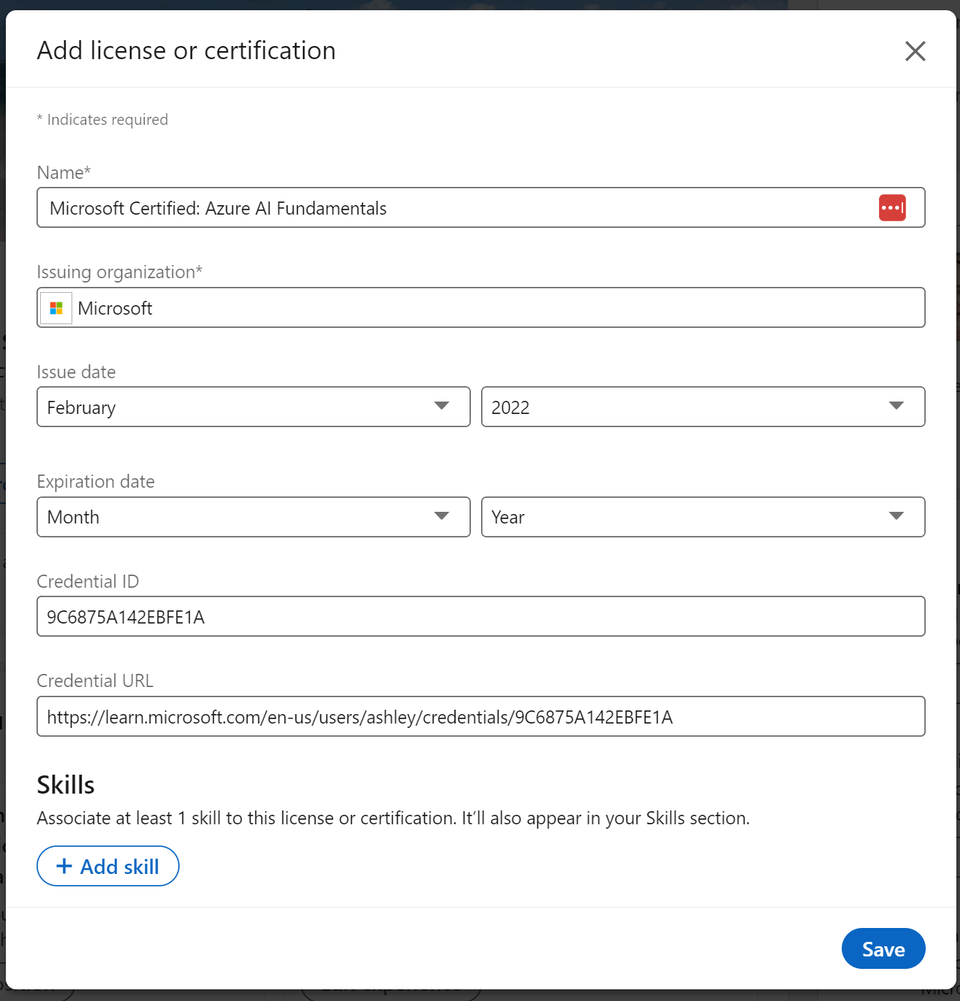Close the Add license or certification dialog
Screen dimensions: 960x1001
tap(915, 51)
